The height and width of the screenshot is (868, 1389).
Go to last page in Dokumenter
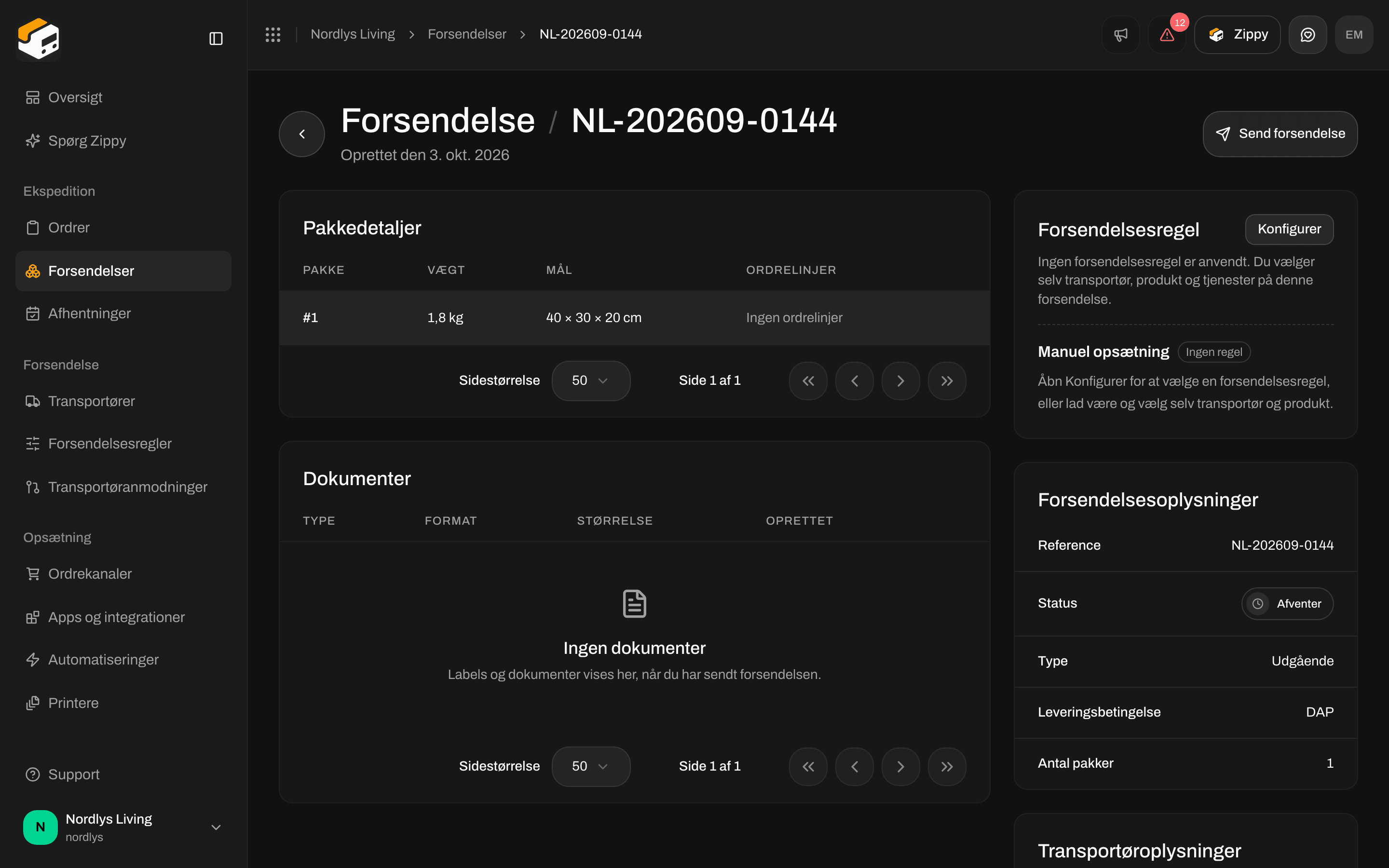tap(947, 766)
